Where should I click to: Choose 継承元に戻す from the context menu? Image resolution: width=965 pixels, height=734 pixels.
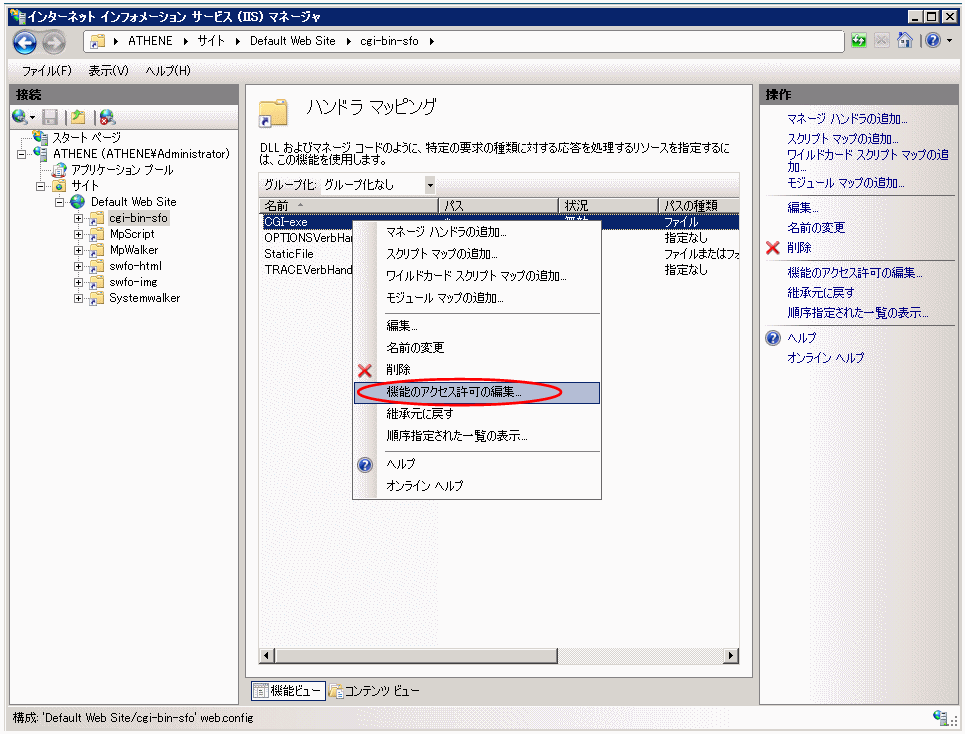coord(419,414)
